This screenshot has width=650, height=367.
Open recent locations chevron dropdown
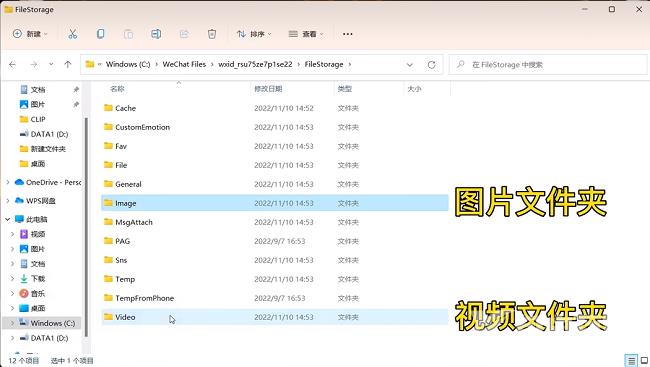tap(51, 65)
